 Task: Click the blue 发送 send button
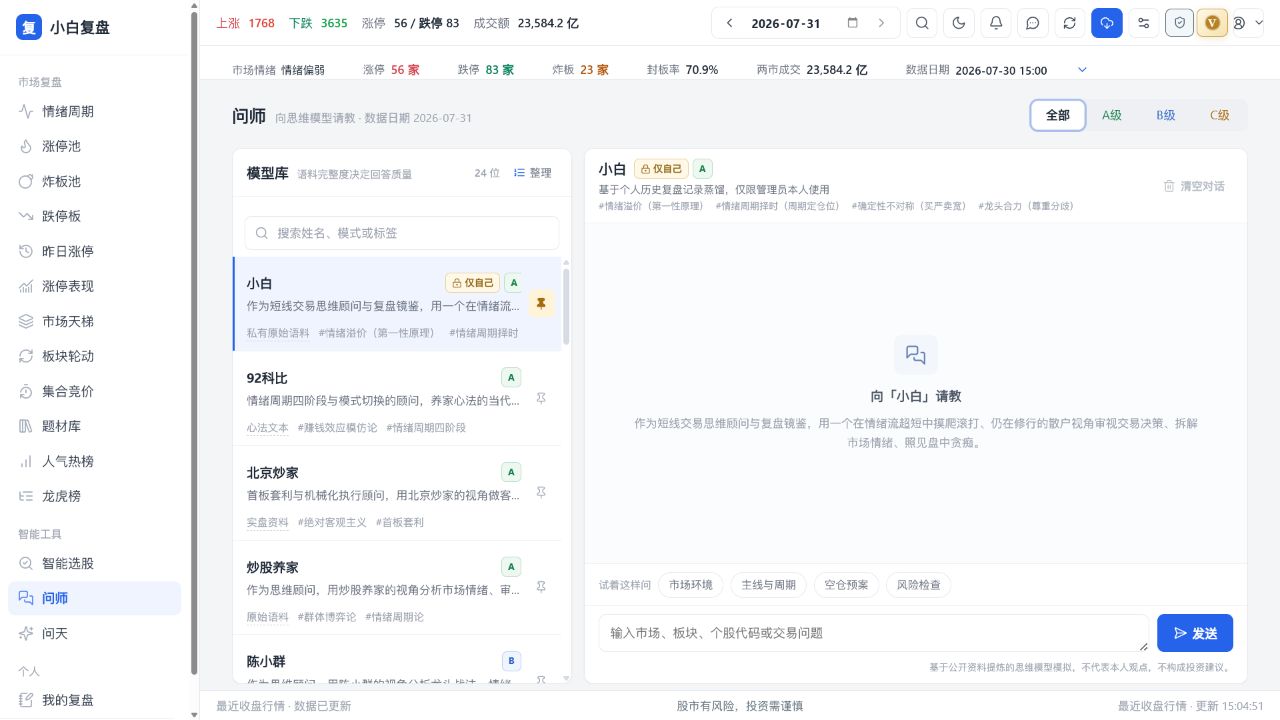pyautogui.click(x=1195, y=633)
